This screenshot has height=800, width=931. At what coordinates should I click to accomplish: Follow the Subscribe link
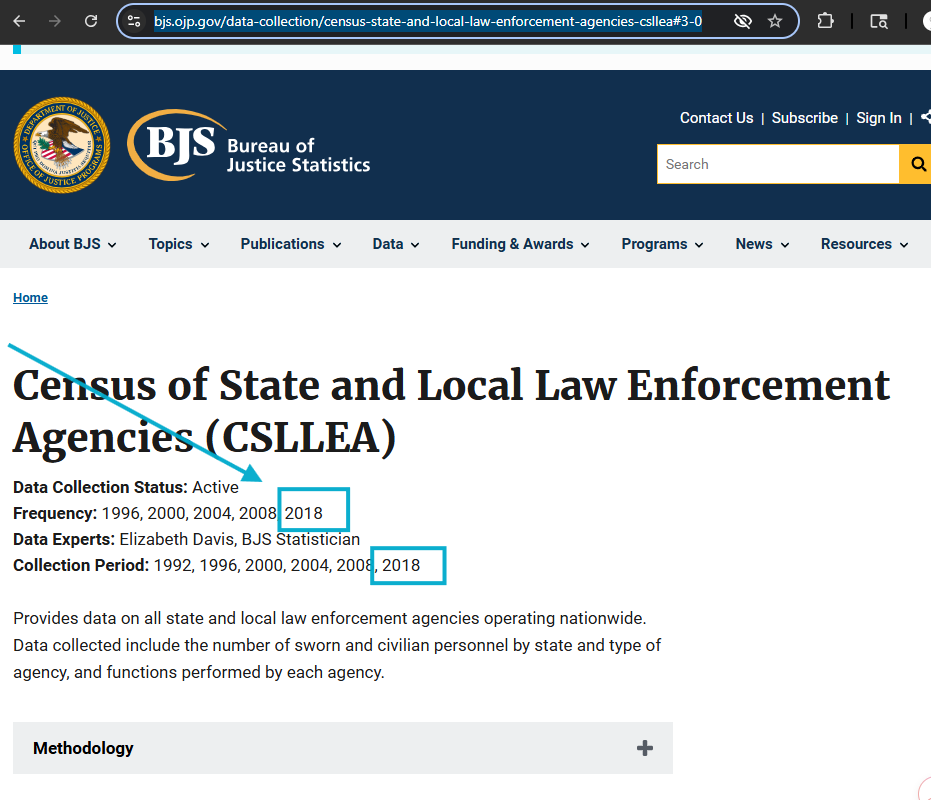(x=804, y=118)
